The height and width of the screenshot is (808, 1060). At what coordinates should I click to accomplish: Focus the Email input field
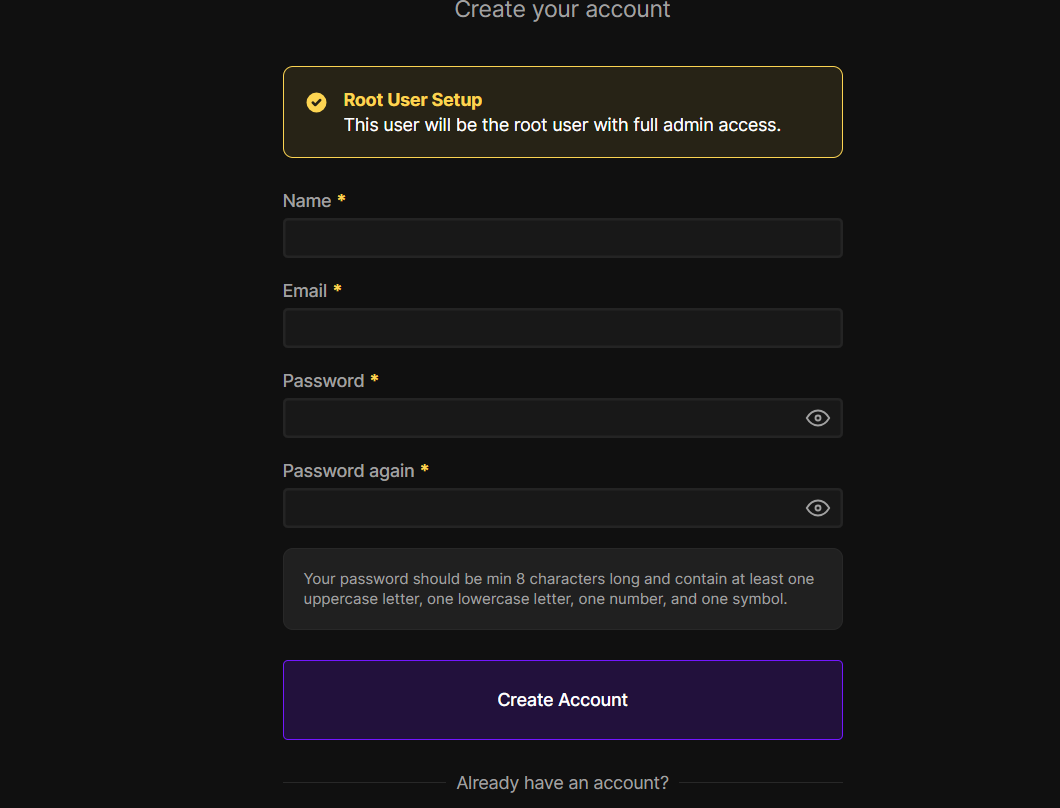(x=562, y=328)
